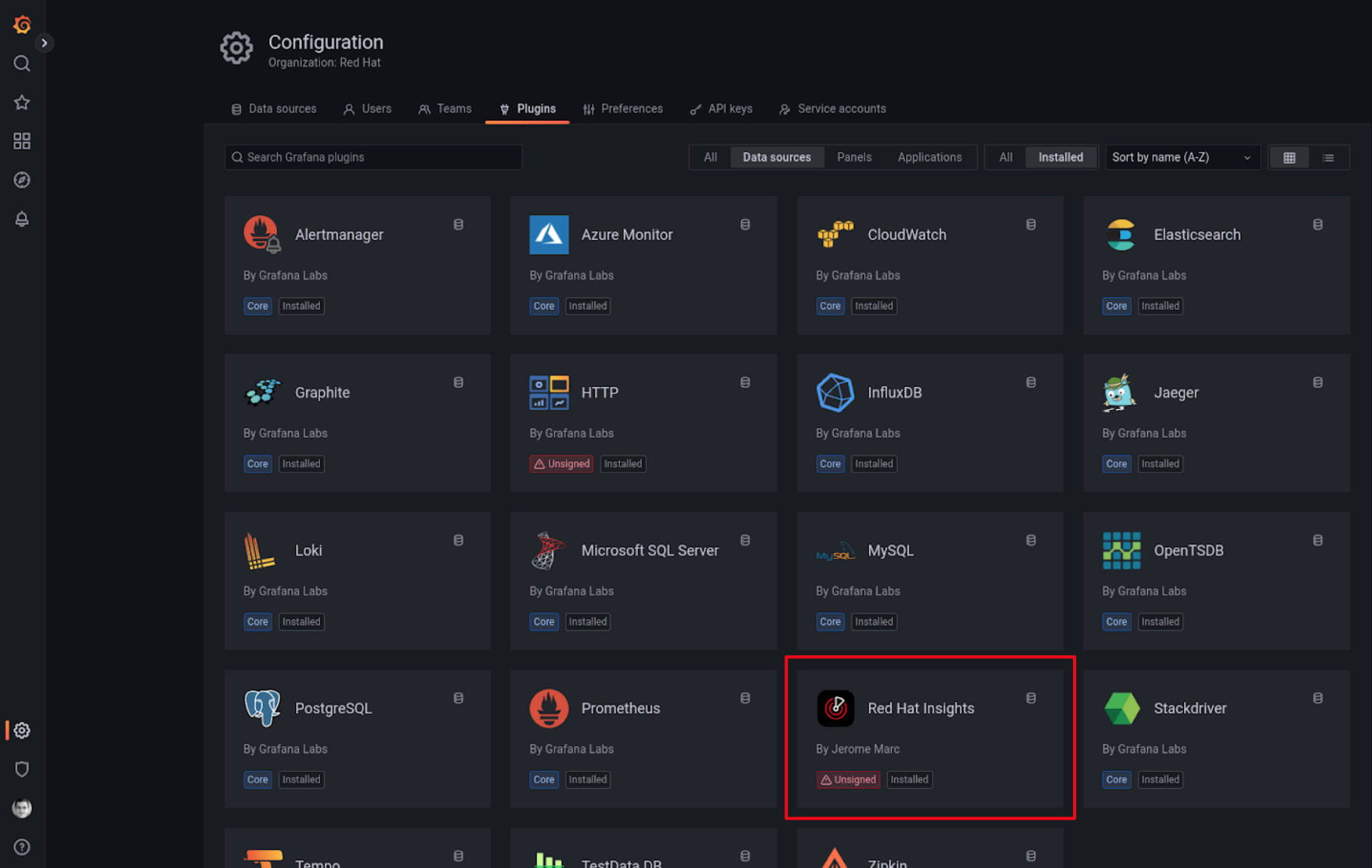Click Unsigned badge on Red Hat Insights
This screenshot has height=868, width=1372.
pyautogui.click(x=847, y=780)
